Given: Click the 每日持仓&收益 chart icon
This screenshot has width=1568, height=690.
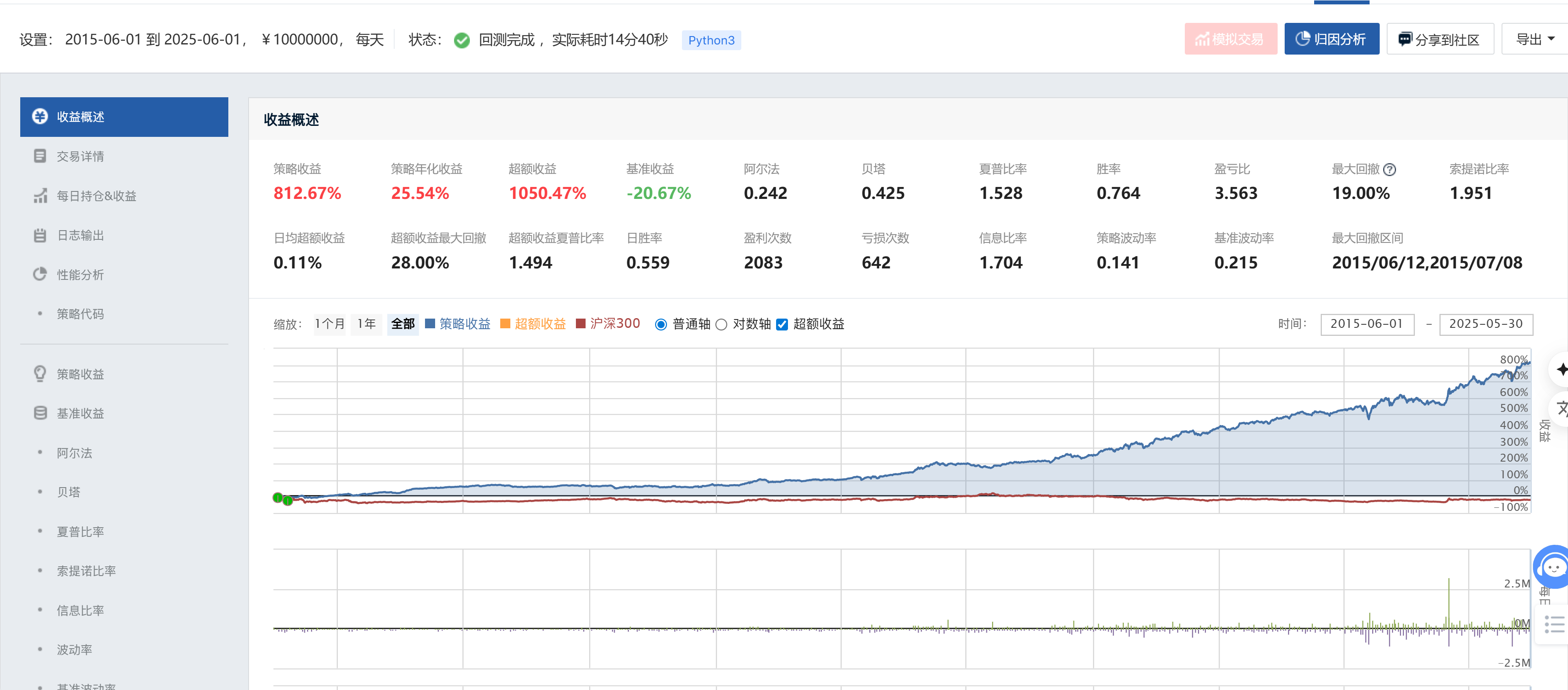Looking at the screenshot, I should click(x=40, y=195).
